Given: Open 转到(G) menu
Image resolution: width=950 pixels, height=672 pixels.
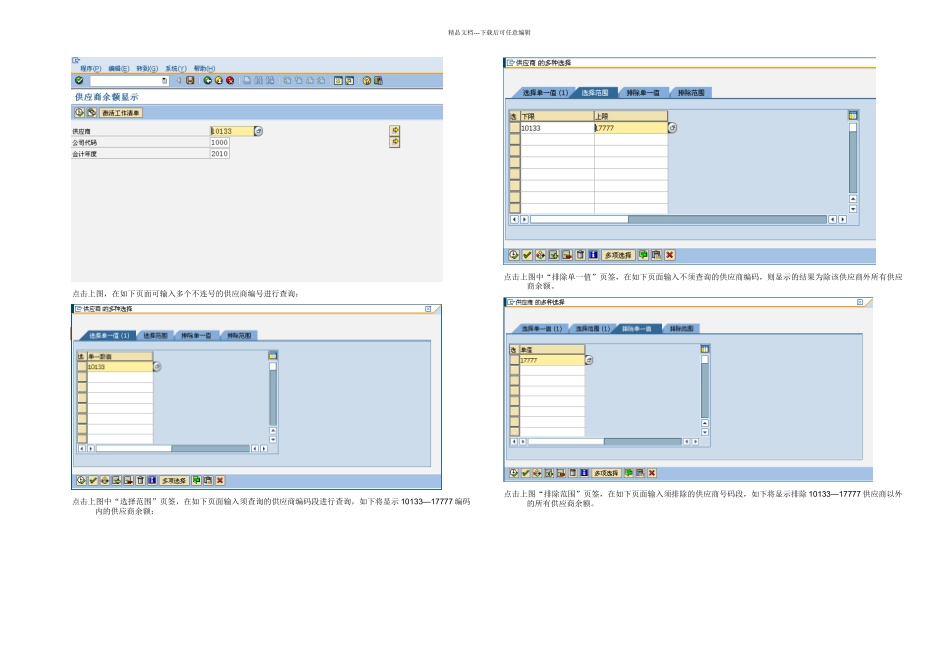Looking at the screenshot, I should pos(147,68).
